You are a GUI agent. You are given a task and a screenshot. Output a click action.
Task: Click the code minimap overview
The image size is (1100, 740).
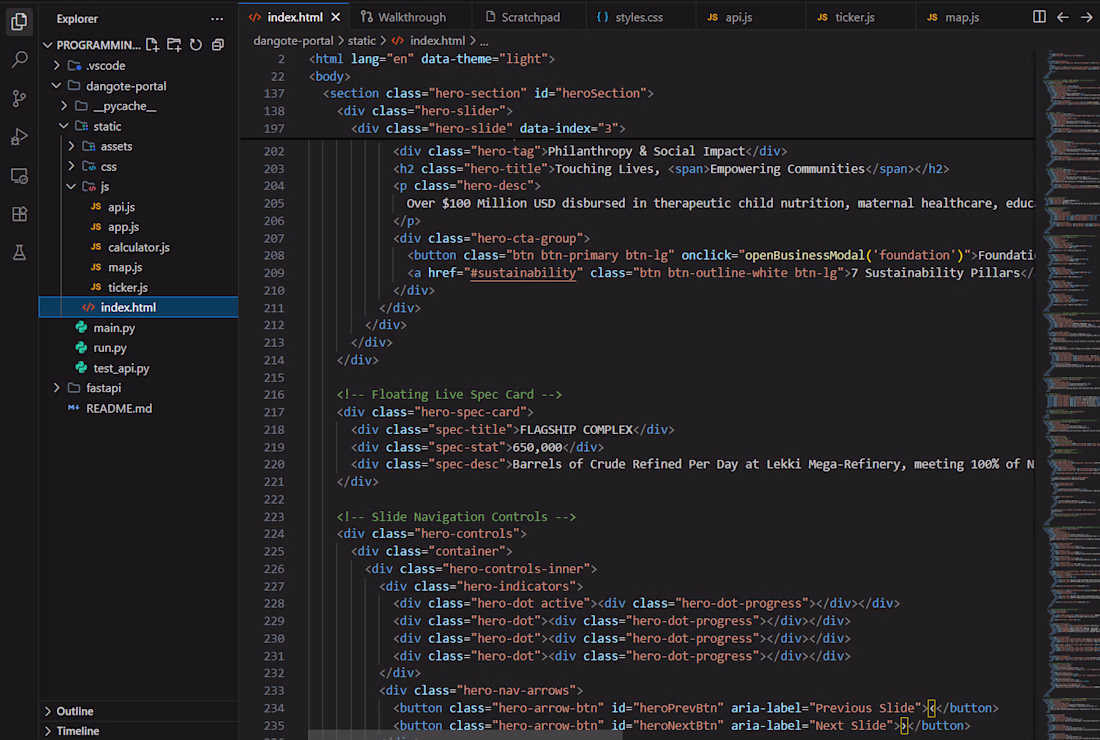(1071, 393)
